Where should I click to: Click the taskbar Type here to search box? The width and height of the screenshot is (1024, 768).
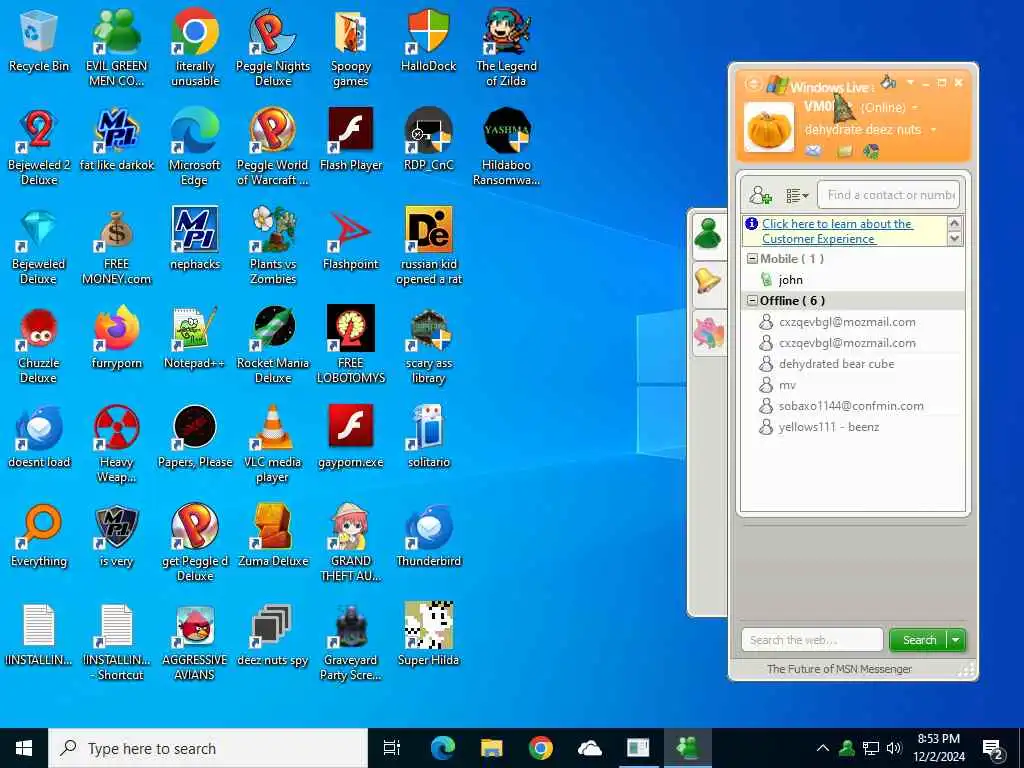click(208, 748)
